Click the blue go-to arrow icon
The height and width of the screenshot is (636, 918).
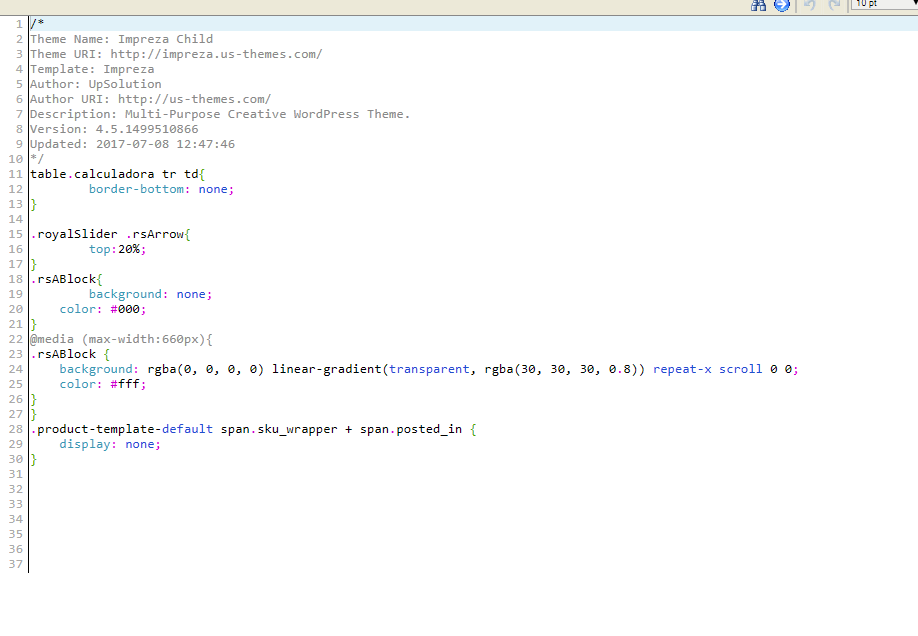point(782,5)
